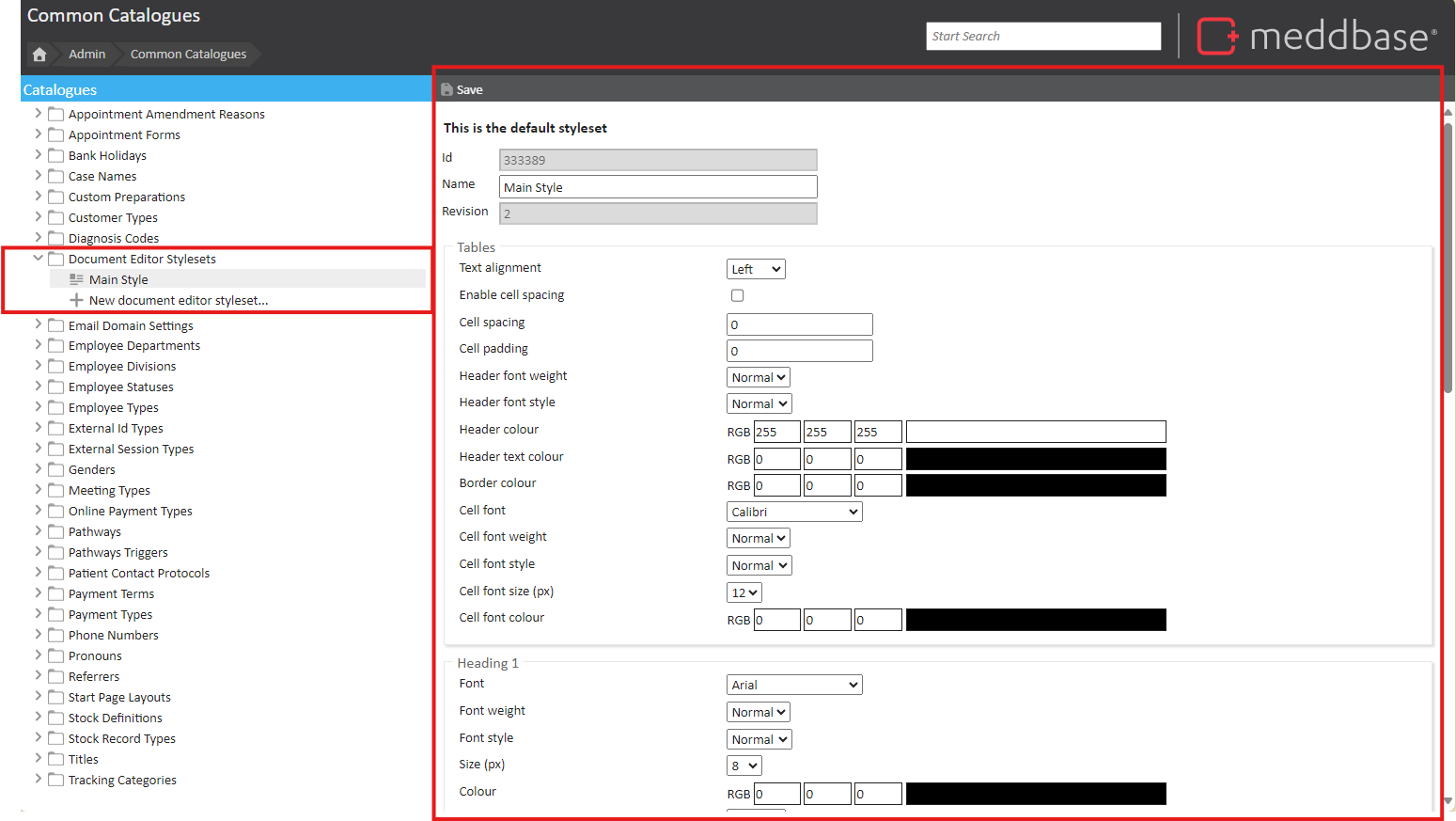Click the Start Search input field
The width and height of the screenshot is (1456, 821).
[1043, 37]
